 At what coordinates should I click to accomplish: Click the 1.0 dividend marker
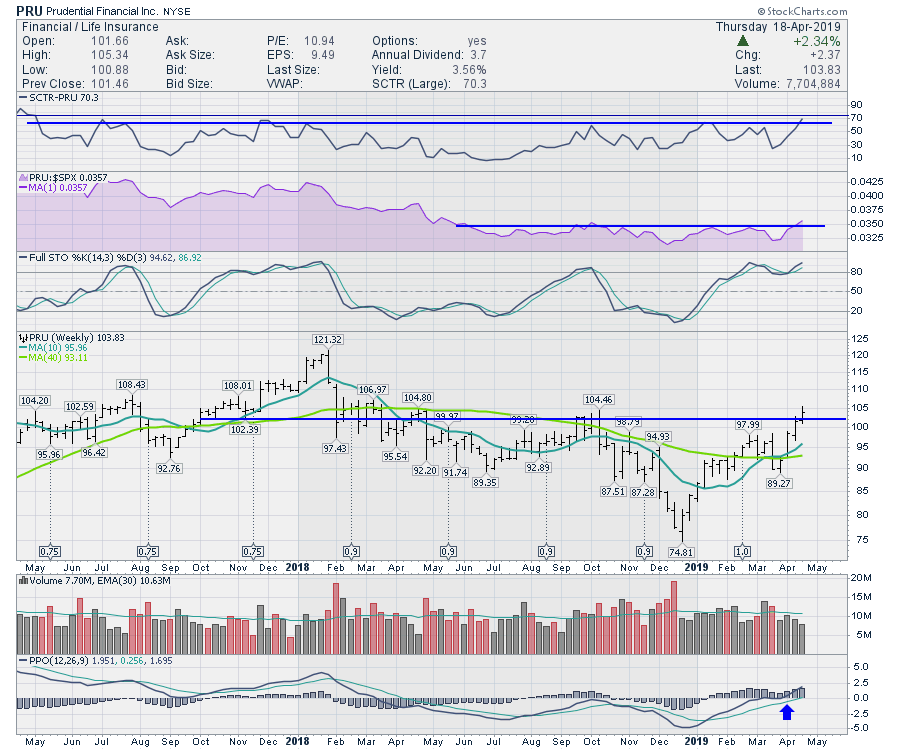click(x=742, y=551)
